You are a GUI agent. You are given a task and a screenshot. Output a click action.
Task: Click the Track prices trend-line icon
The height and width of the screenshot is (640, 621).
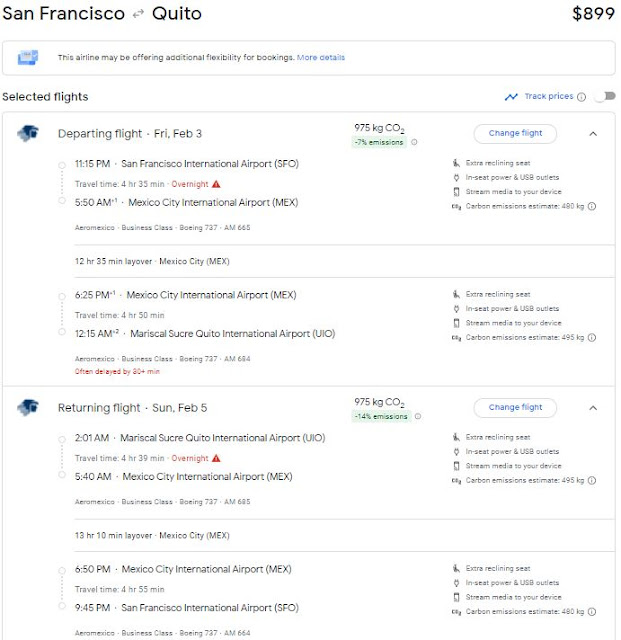pos(512,97)
